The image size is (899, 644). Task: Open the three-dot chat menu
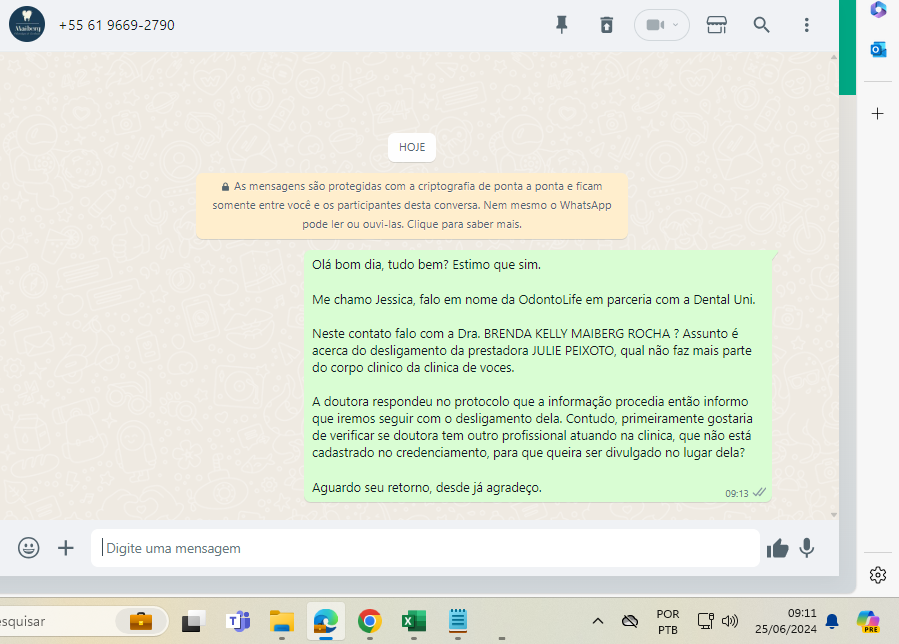click(807, 25)
